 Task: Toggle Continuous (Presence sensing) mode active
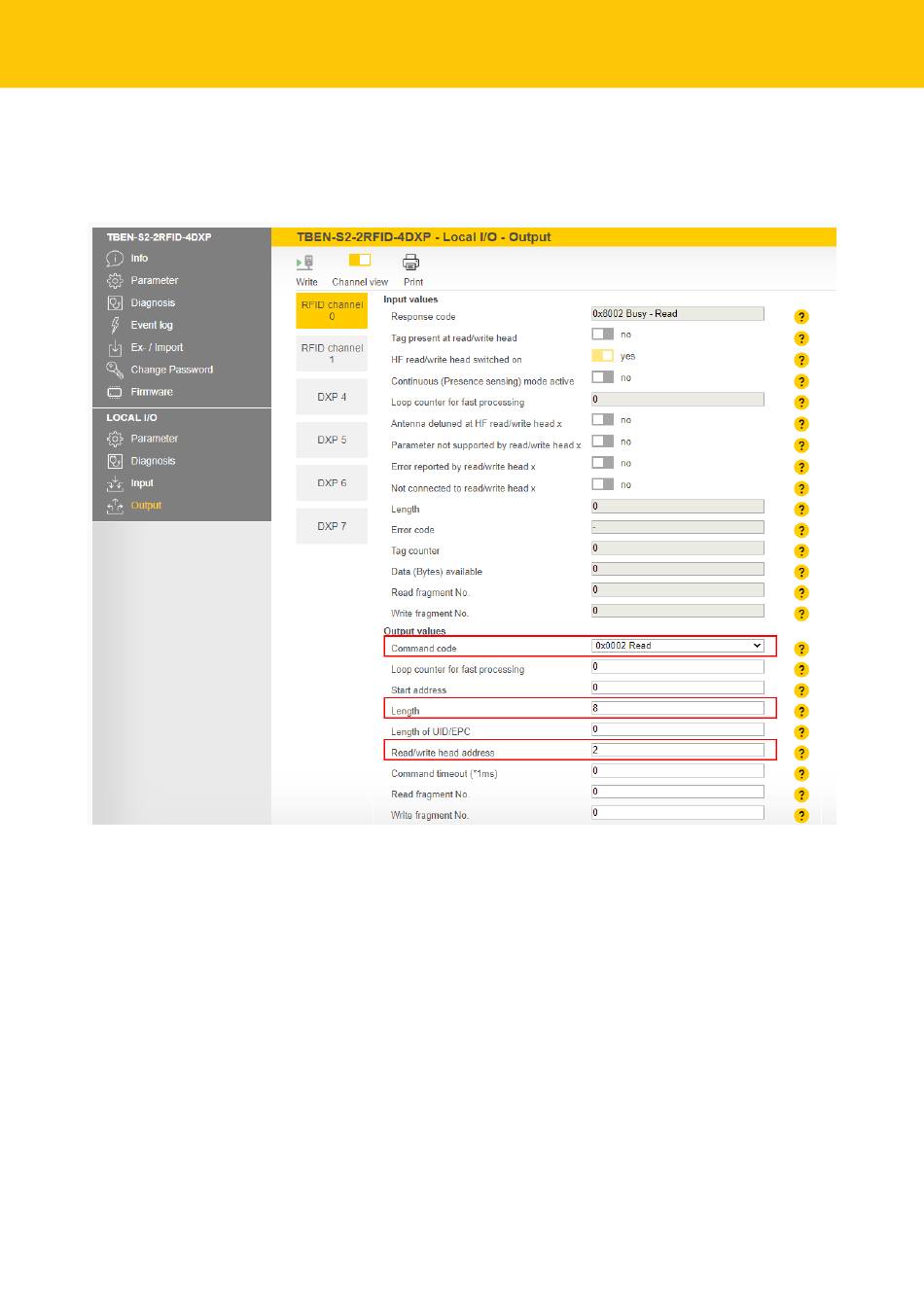603,376
